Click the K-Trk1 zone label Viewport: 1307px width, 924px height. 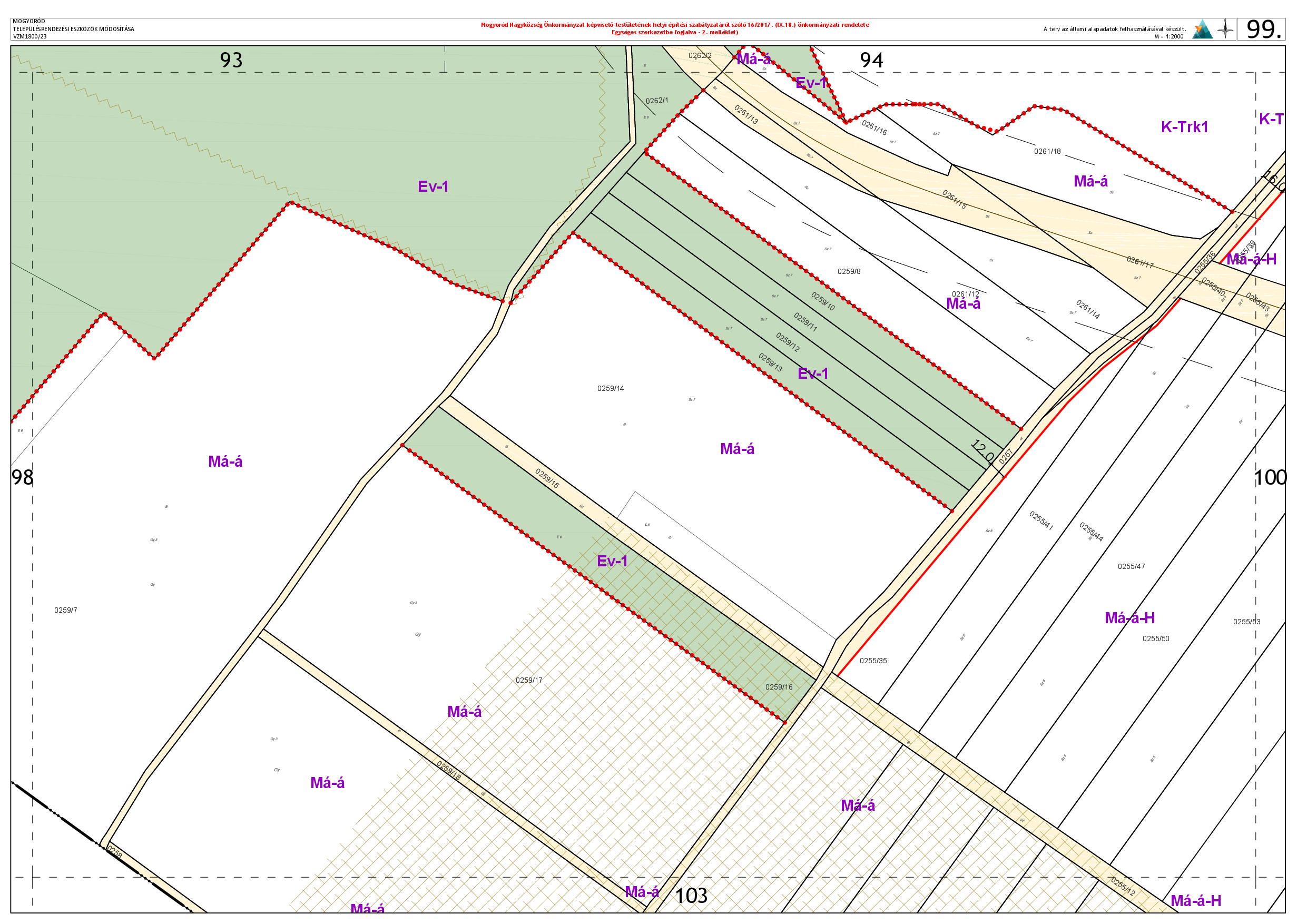[x=1184, y=127]
